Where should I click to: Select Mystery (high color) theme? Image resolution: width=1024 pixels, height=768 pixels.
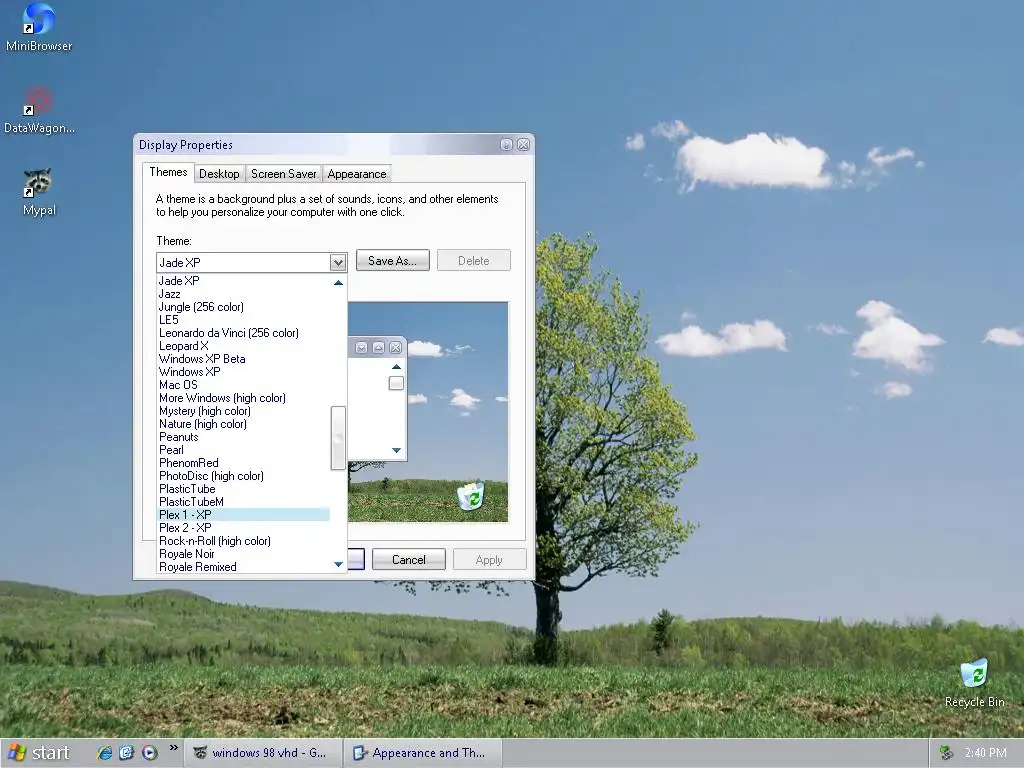[244, 411]
